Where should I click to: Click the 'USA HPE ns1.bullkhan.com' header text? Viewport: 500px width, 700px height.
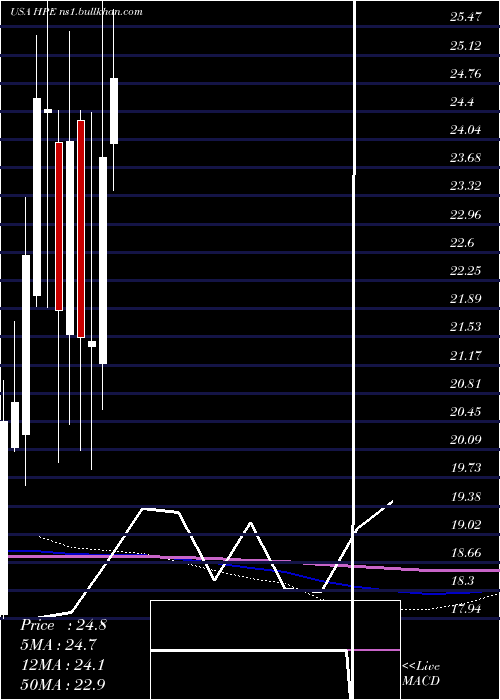tap(76, 12)
